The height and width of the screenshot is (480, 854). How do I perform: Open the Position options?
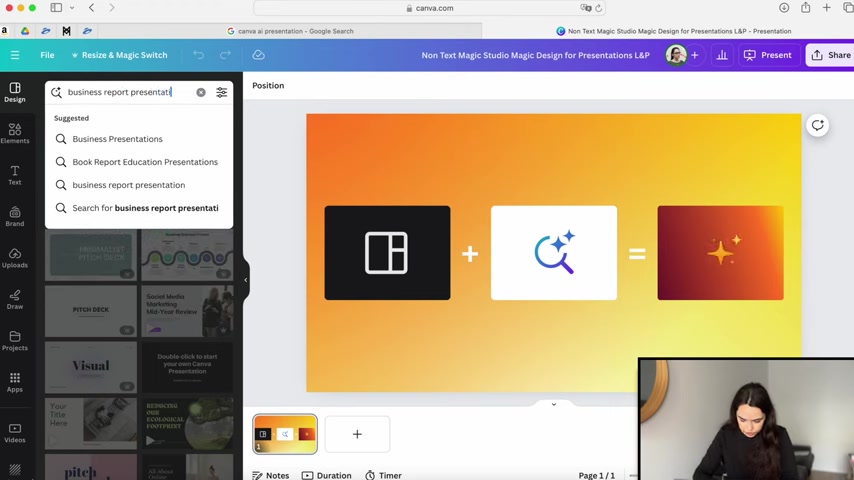tap(268, 86)
